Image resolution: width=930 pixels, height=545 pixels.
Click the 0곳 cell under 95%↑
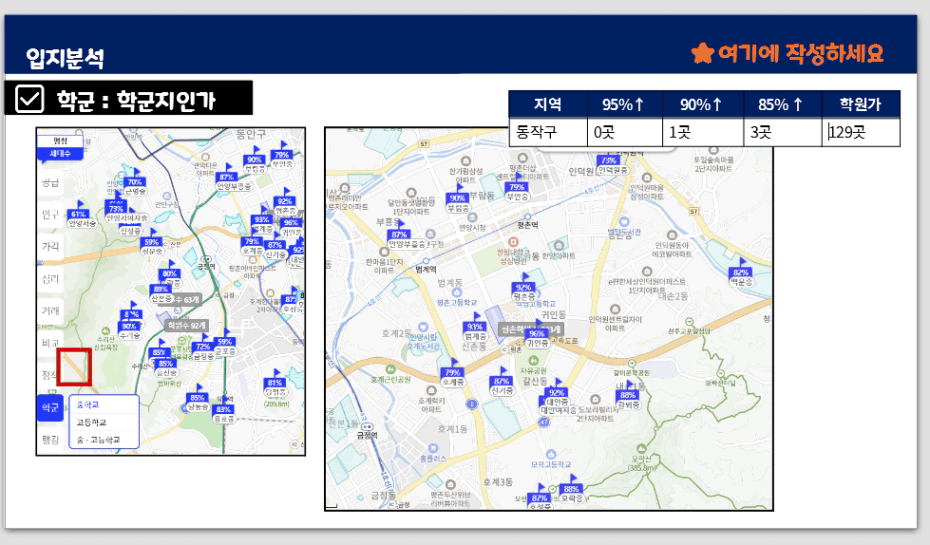(x=625, y=132)
